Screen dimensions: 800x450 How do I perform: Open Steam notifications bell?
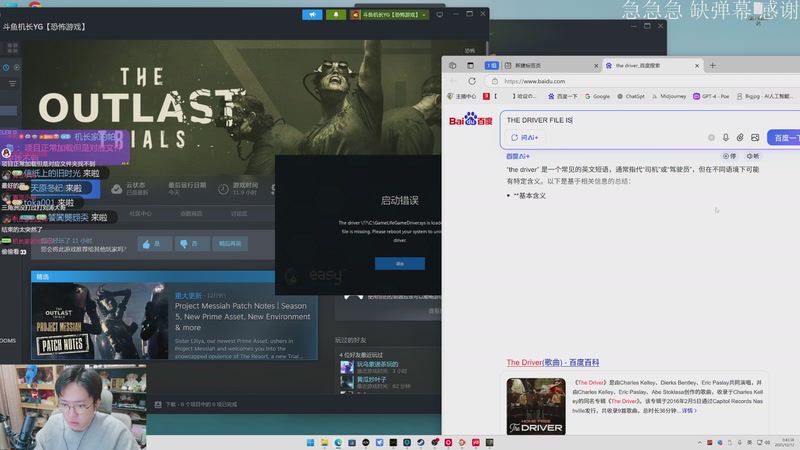click(x=336, y=15)
